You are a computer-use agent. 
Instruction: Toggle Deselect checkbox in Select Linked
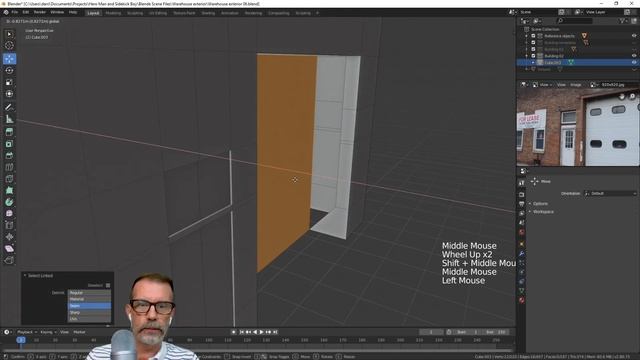tap(108, 285)
